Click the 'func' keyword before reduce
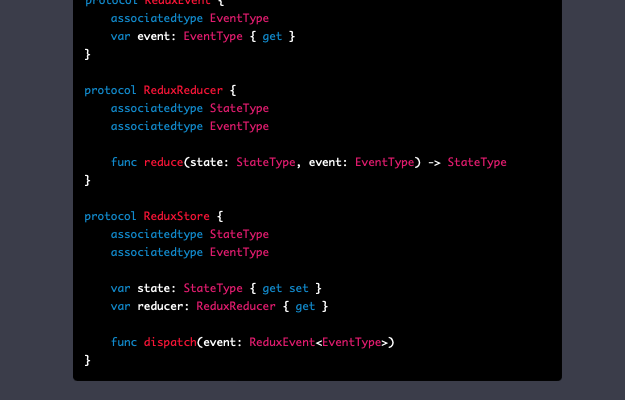This screenshot has width=625, height=400. (124, 162)
